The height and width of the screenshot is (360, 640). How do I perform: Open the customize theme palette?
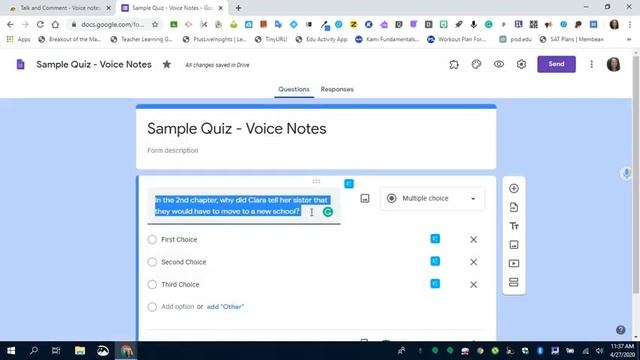click(x=476, y=64)
